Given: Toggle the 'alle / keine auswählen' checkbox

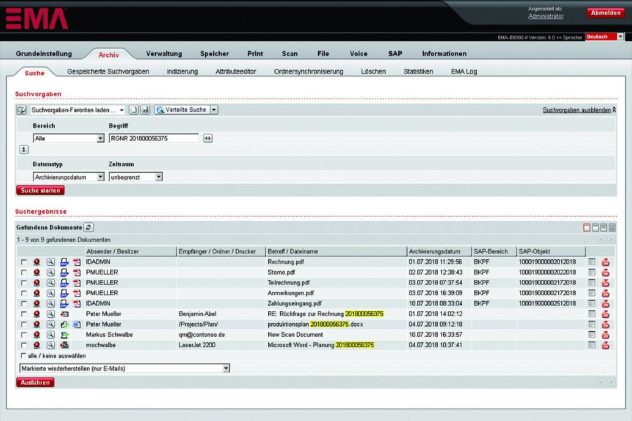Looking at the screenshot, I should coord(24,354).
